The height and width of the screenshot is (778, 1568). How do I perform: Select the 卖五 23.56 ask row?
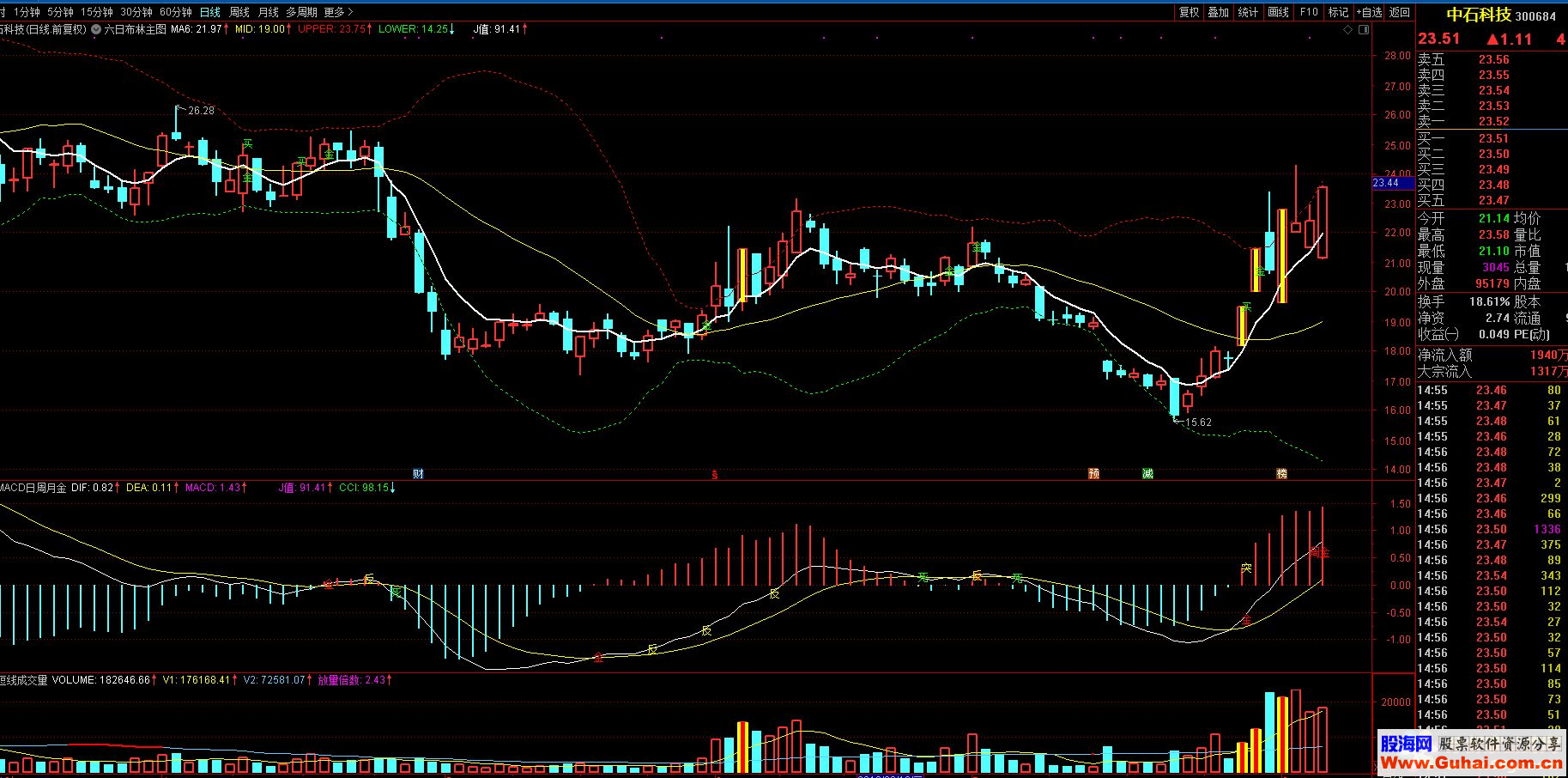coord(1492,59)
